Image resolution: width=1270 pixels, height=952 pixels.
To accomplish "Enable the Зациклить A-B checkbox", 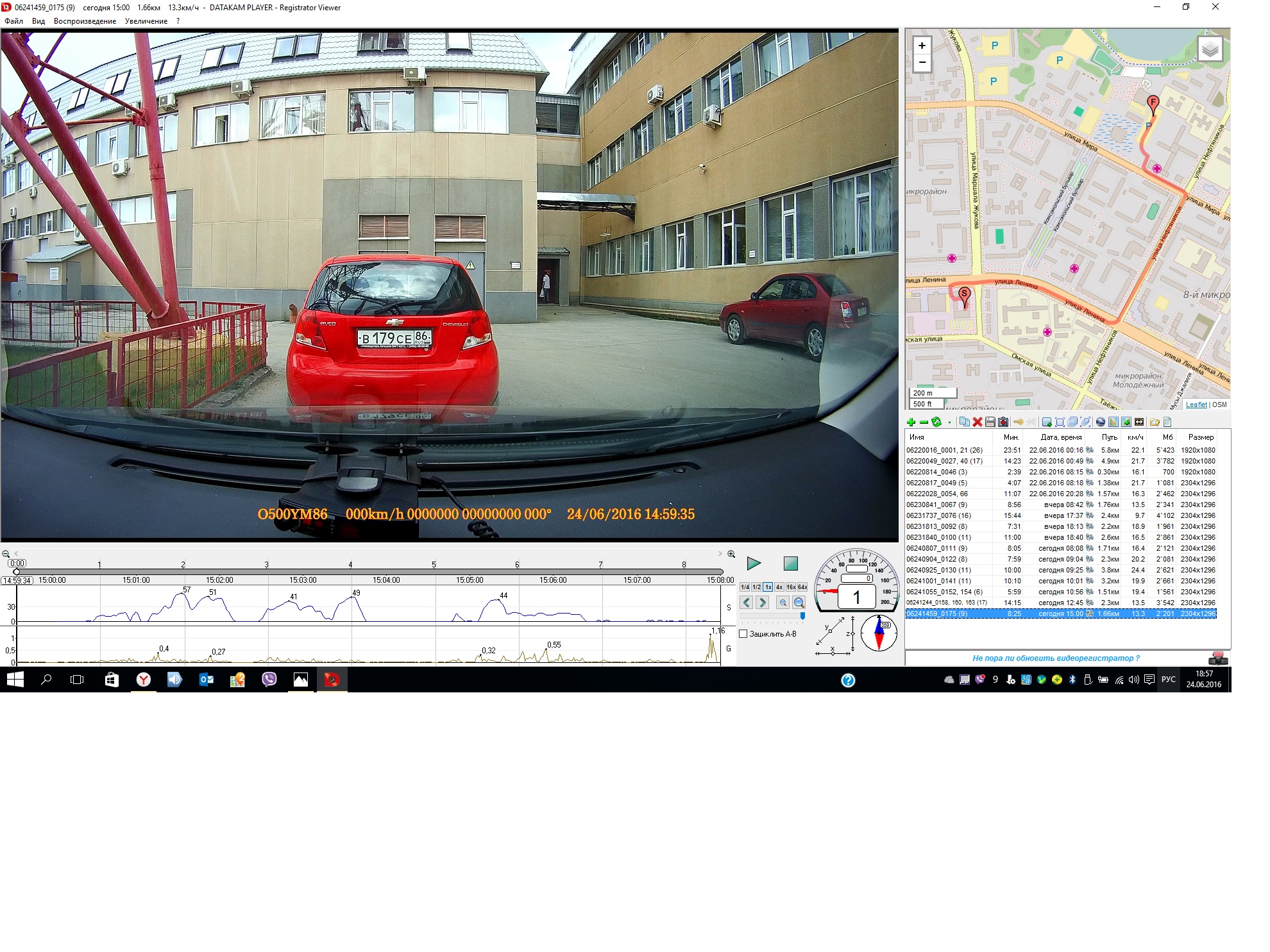I will 743,634.
